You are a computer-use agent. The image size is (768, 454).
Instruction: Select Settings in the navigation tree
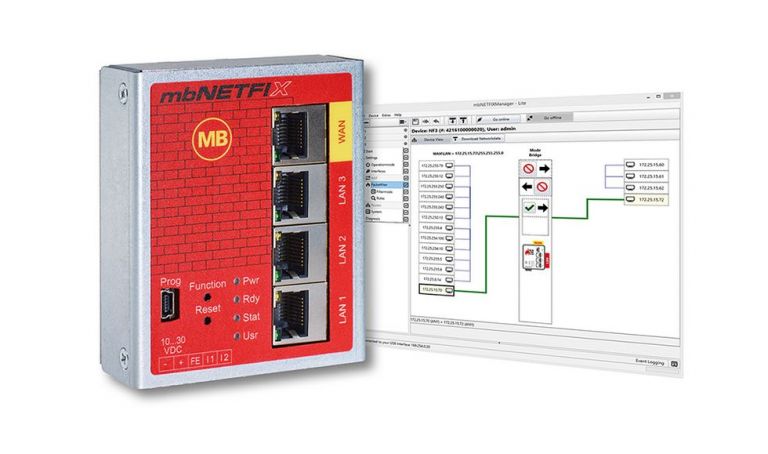(x=371, y=158)
